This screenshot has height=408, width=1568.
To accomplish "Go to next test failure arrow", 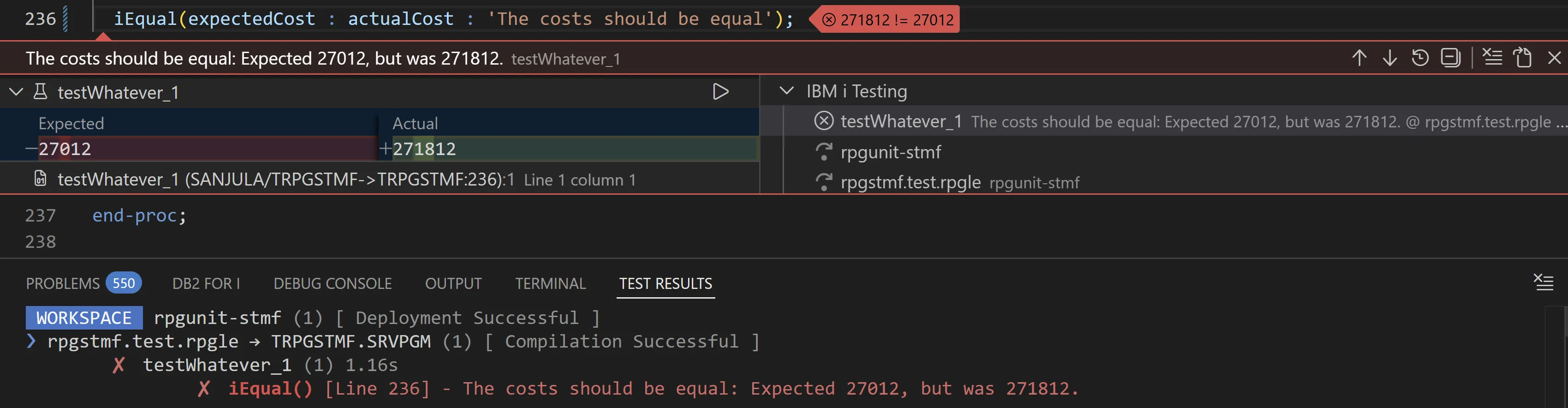I will [1390, 58].
